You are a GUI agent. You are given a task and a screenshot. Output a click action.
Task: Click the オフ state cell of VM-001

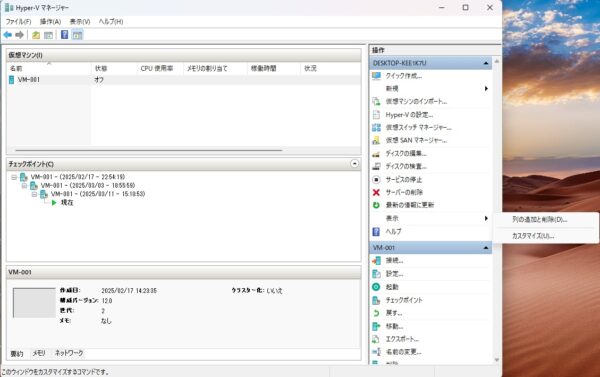click(99, 80)
